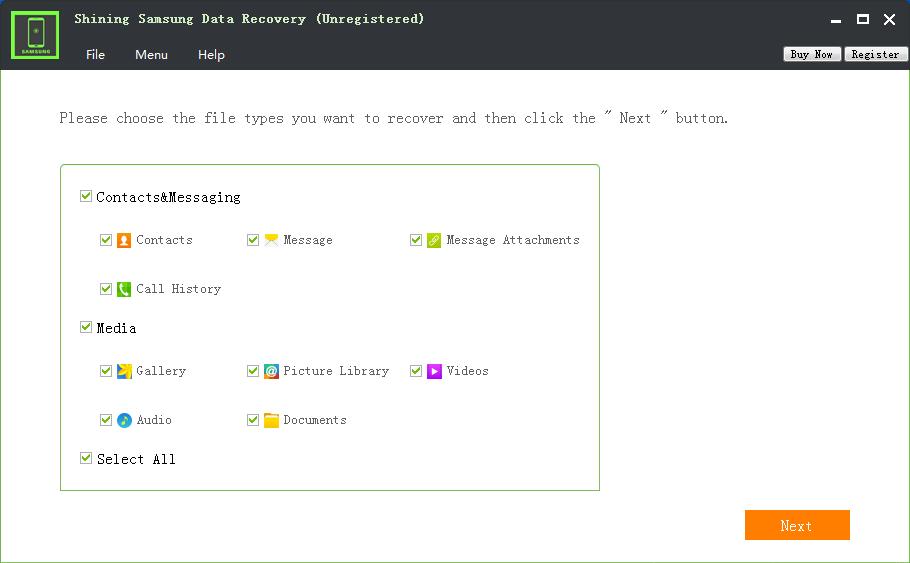
Task: Click the orange Contacts icon
Action: click(x=124, y=240)
